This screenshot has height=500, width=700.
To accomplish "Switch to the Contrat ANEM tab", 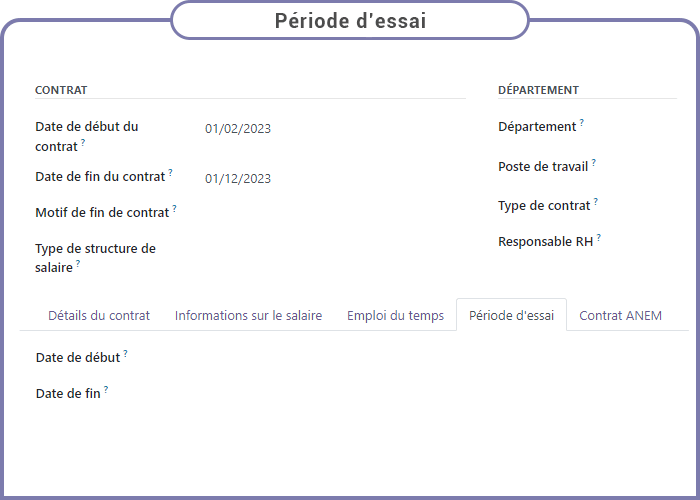I will point(620,315).
